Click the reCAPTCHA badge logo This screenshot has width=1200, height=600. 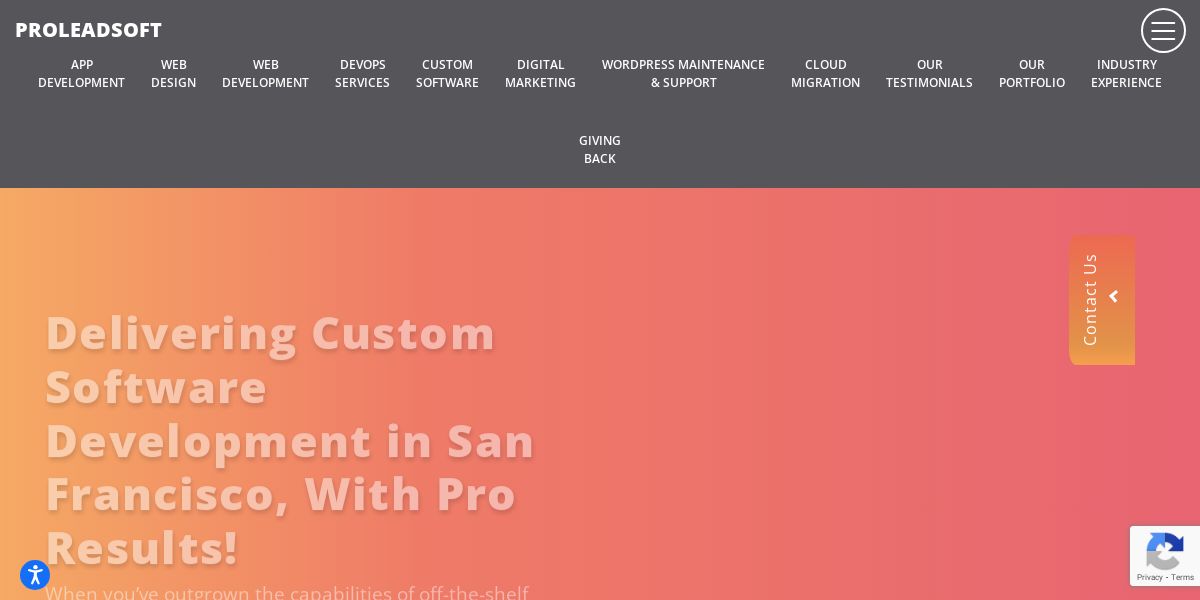click(x=1165, y=551)
